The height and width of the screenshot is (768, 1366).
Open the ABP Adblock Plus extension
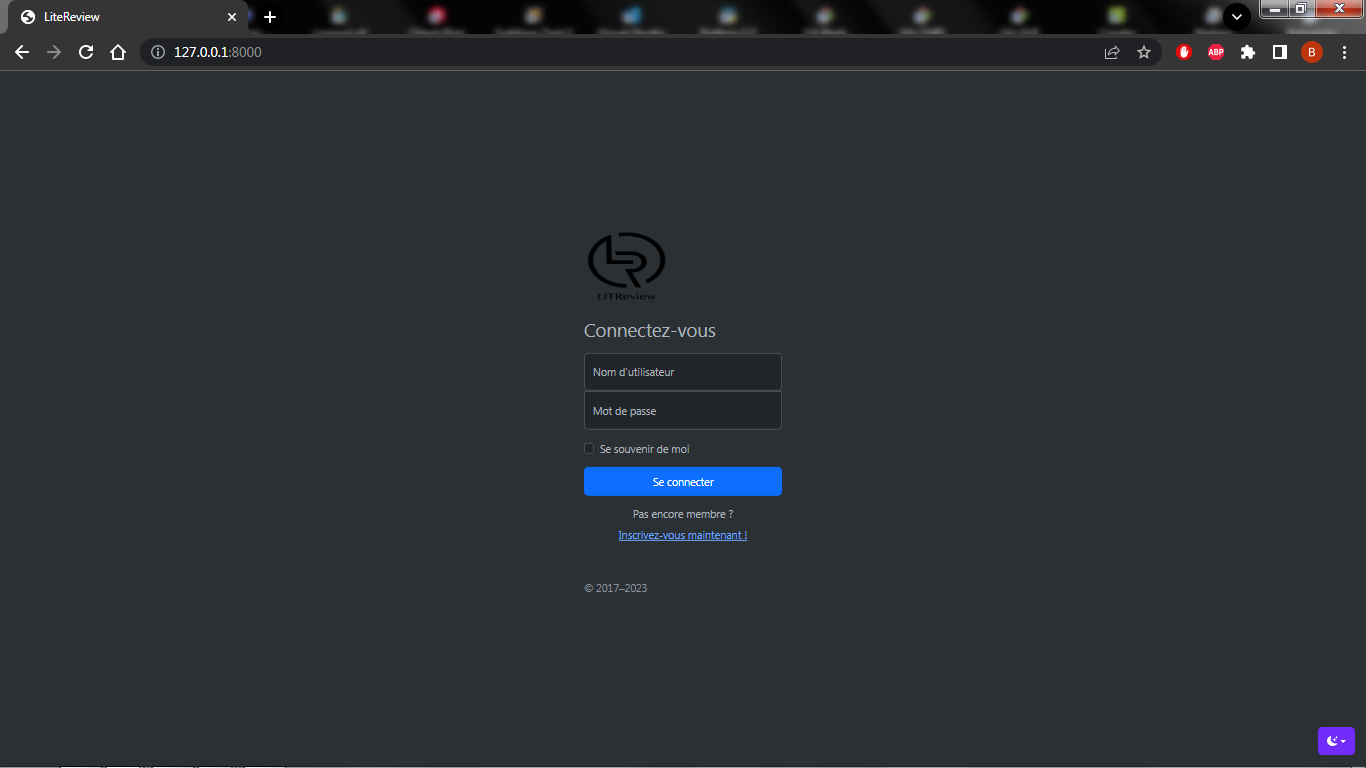click(1216, 52)
